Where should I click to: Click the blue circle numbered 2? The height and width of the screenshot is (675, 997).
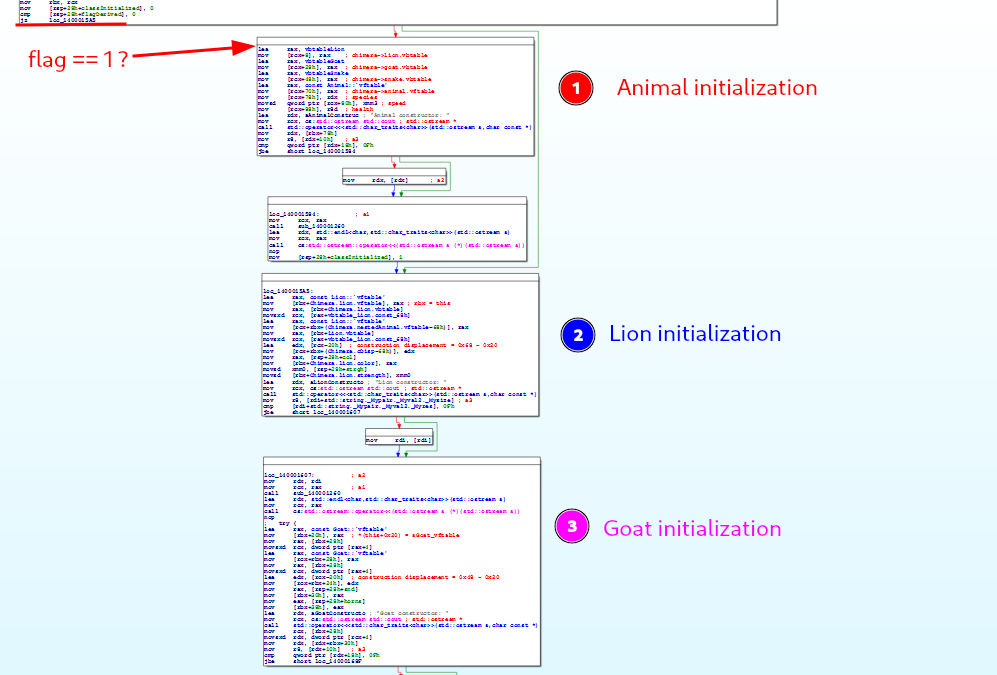tap(578, 334)
